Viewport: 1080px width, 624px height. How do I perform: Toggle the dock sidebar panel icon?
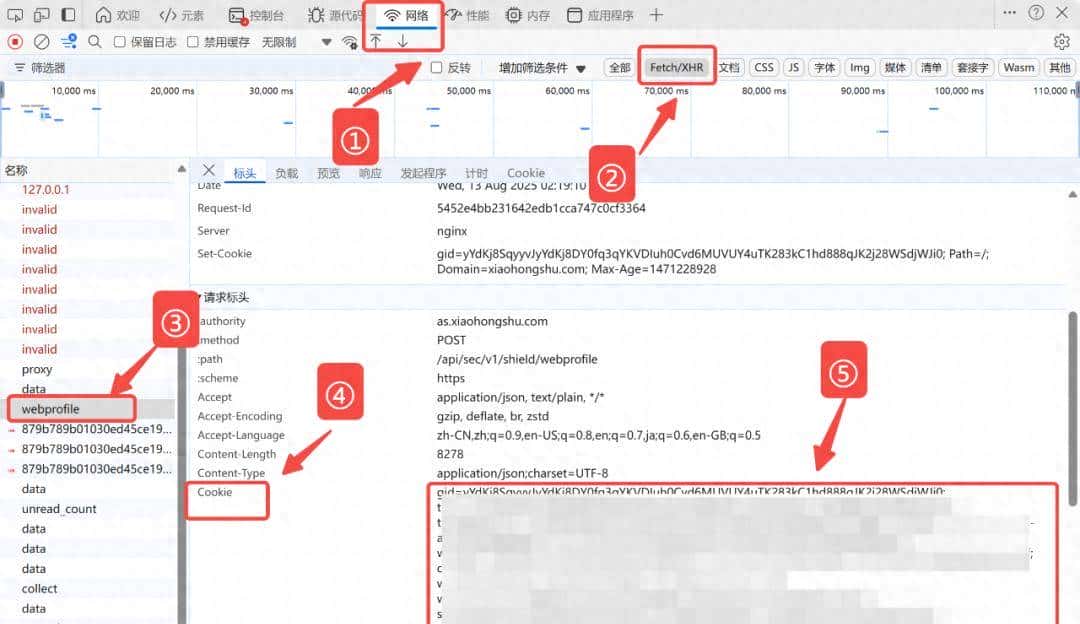pyautogui.click(x=68, y=14)
